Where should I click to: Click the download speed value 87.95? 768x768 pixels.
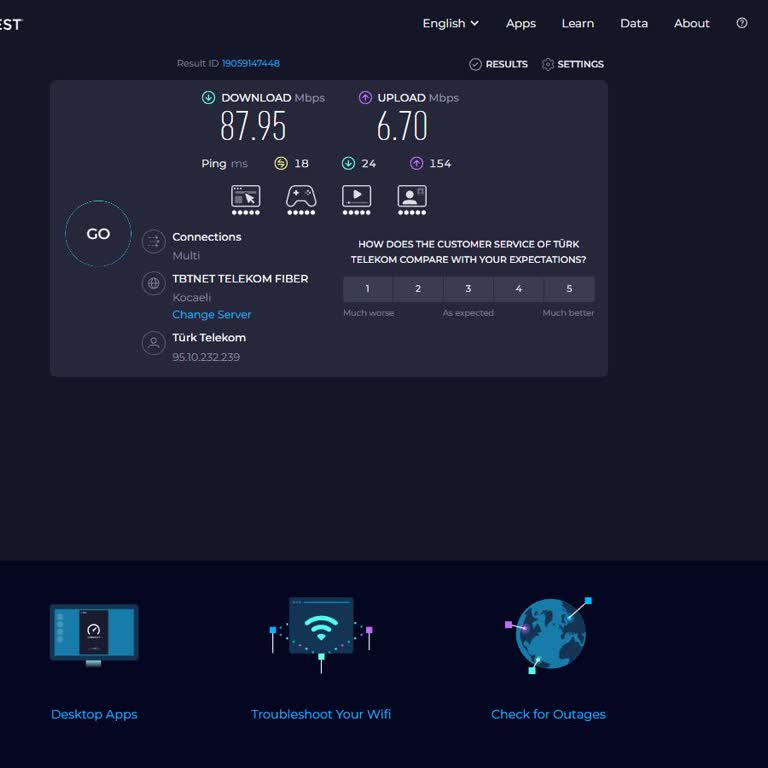[253, 126]
